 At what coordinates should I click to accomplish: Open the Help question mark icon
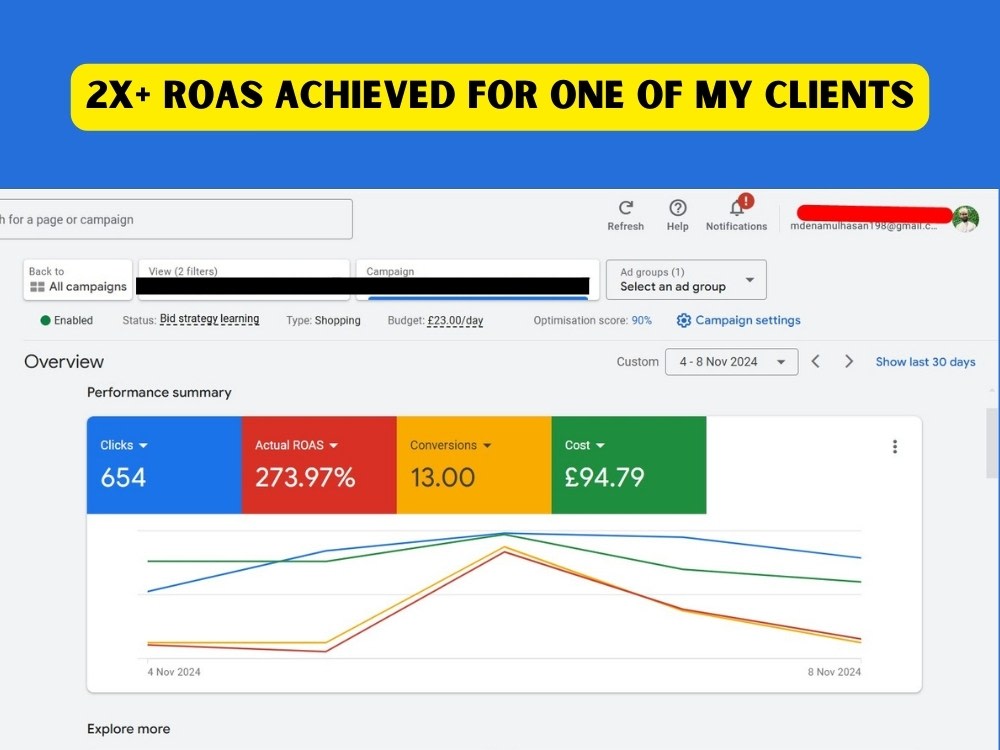(x=677, y=208)
